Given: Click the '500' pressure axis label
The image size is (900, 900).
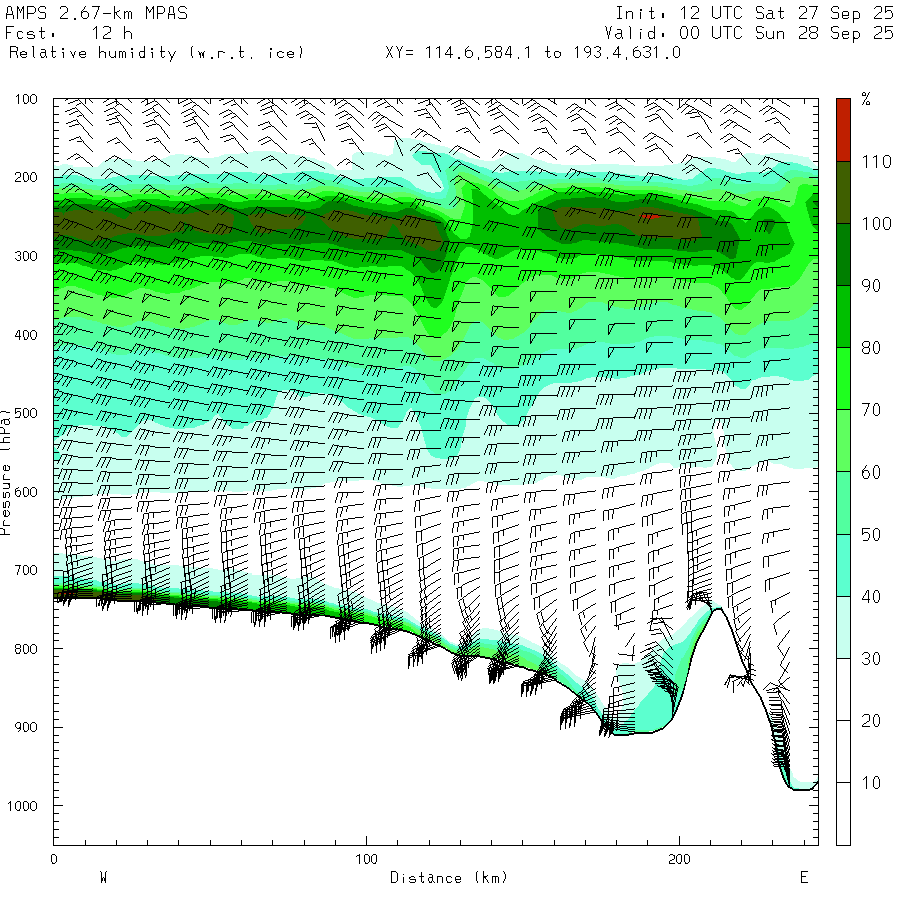Looking at the screenshot, I should click(x=26, y=413).
